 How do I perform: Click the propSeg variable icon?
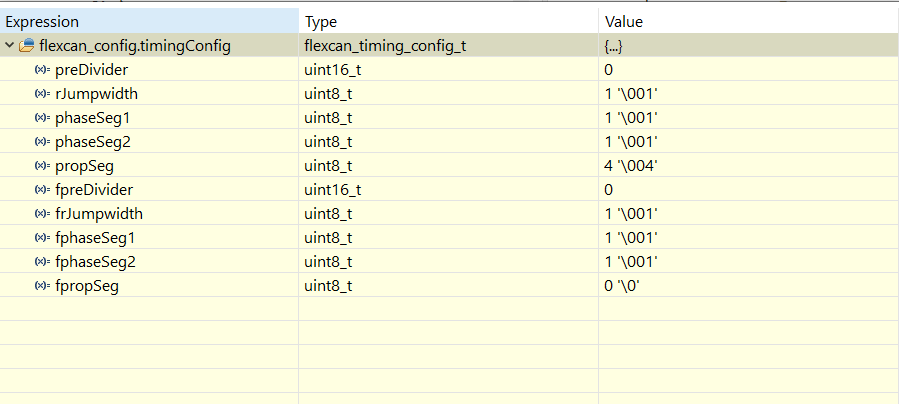(43, 166)
